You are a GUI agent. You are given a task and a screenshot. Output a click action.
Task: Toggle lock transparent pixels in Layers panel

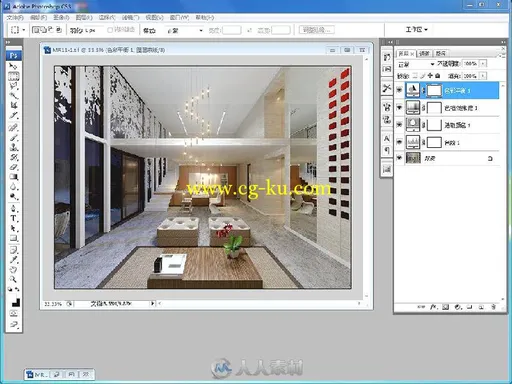click(x=415, y=76)
